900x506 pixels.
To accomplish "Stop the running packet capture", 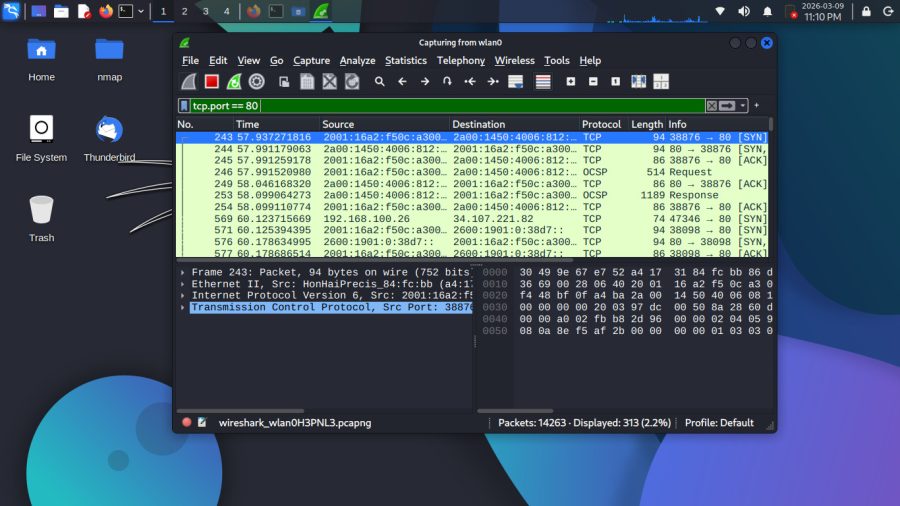I will [211, 82].
